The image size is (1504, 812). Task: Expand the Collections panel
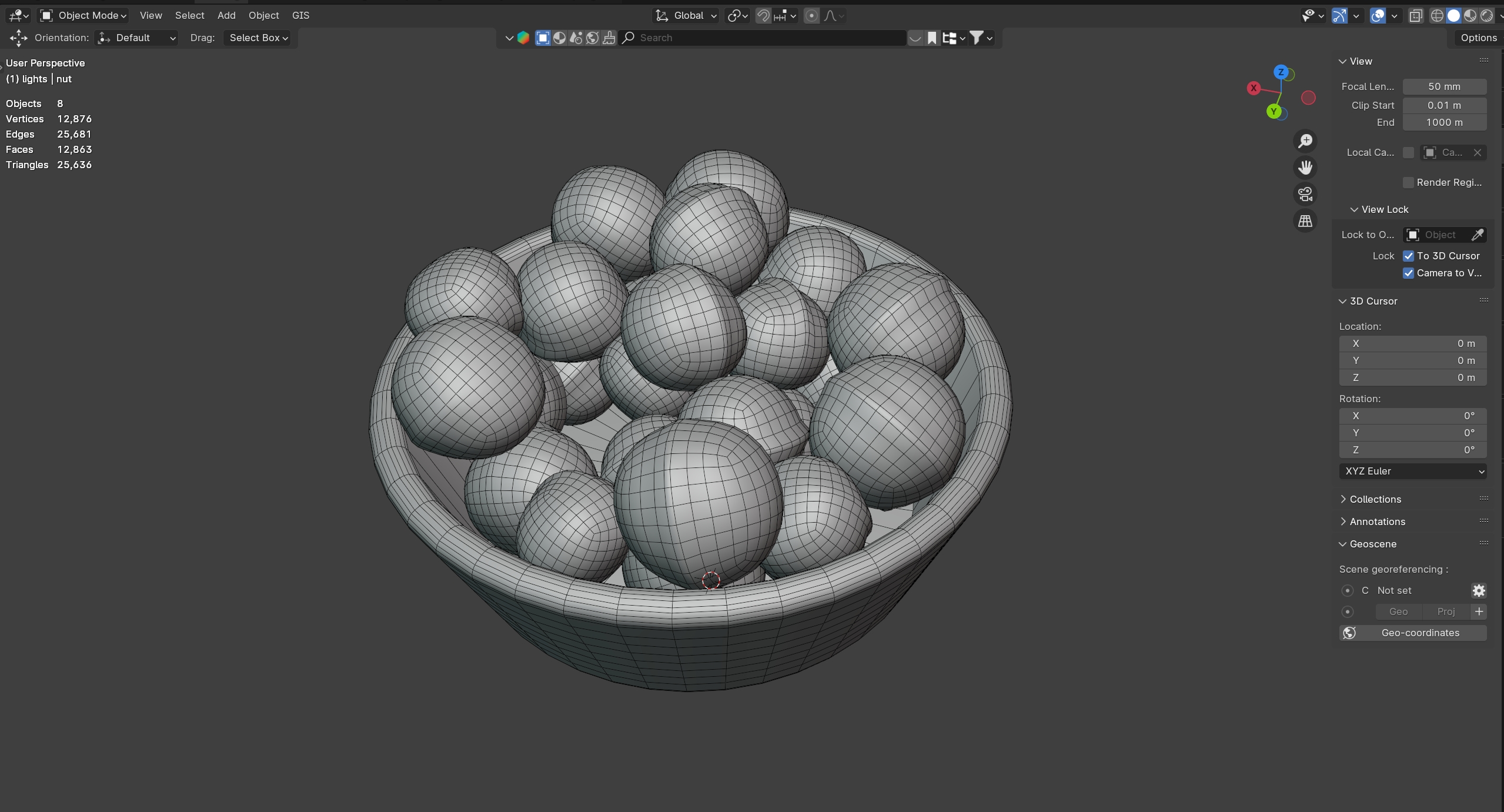pyautogui.click(x=1375, y=499)
